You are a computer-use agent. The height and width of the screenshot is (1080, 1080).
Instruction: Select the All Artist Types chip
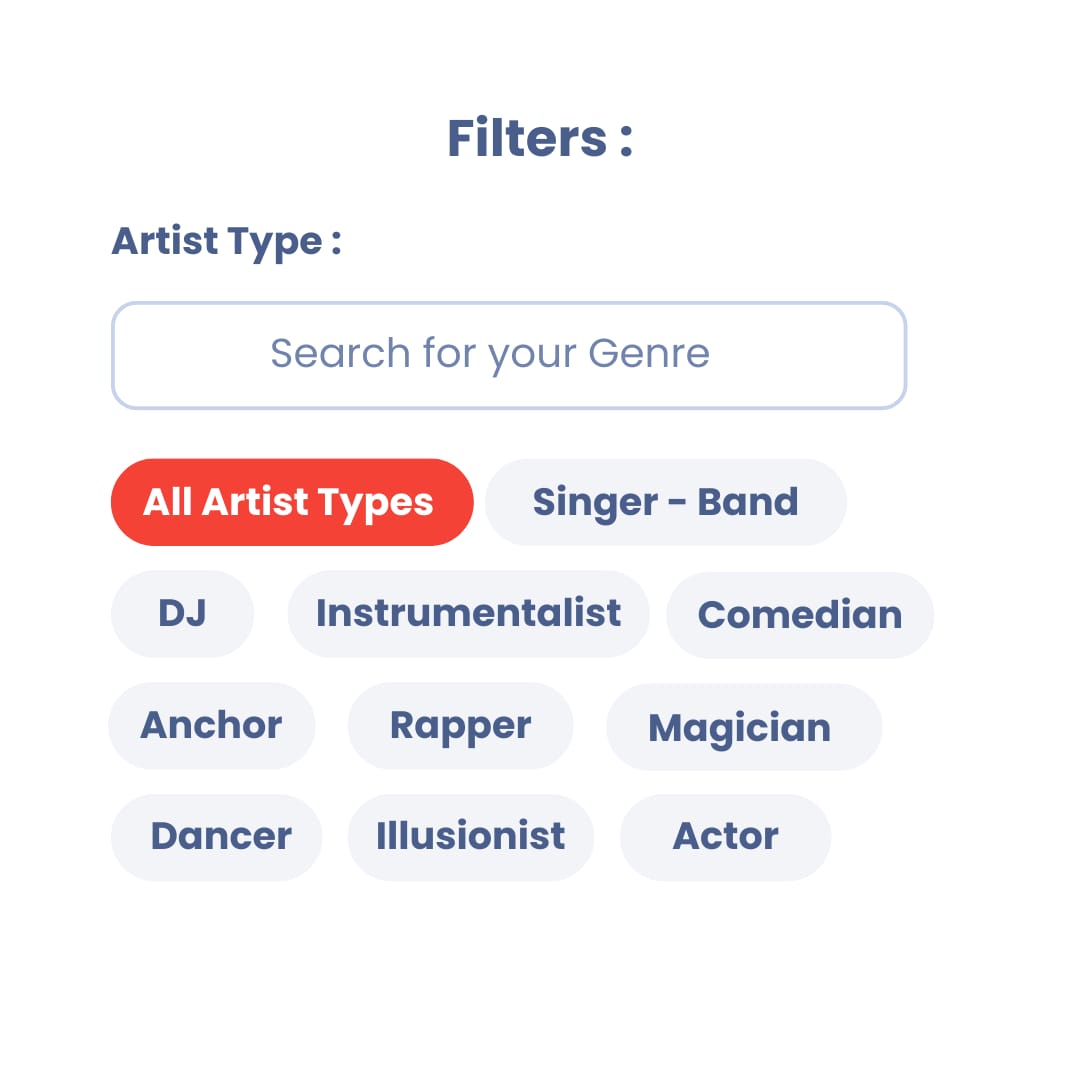291,502
